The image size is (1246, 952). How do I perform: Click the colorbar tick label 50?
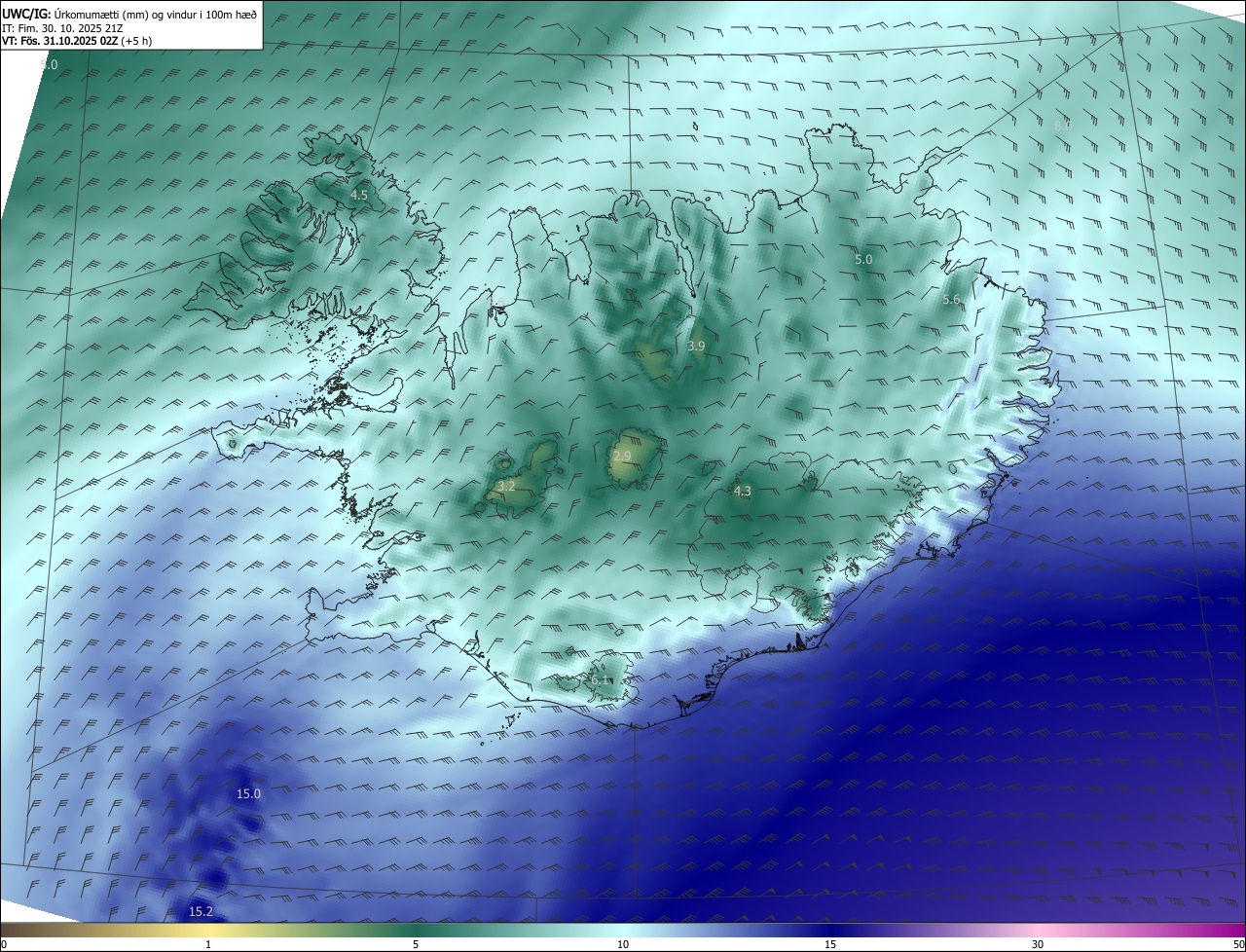point(1239,944)
